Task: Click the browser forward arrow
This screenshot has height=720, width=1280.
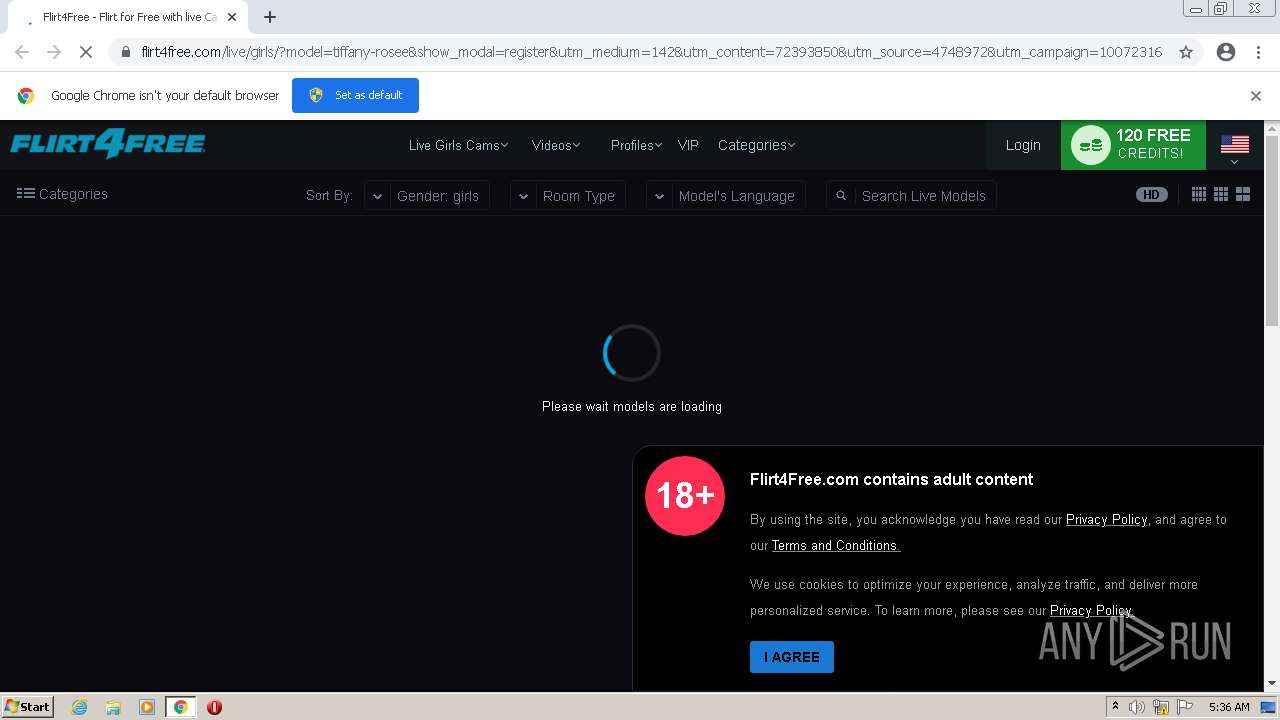Action: (54, 52)
